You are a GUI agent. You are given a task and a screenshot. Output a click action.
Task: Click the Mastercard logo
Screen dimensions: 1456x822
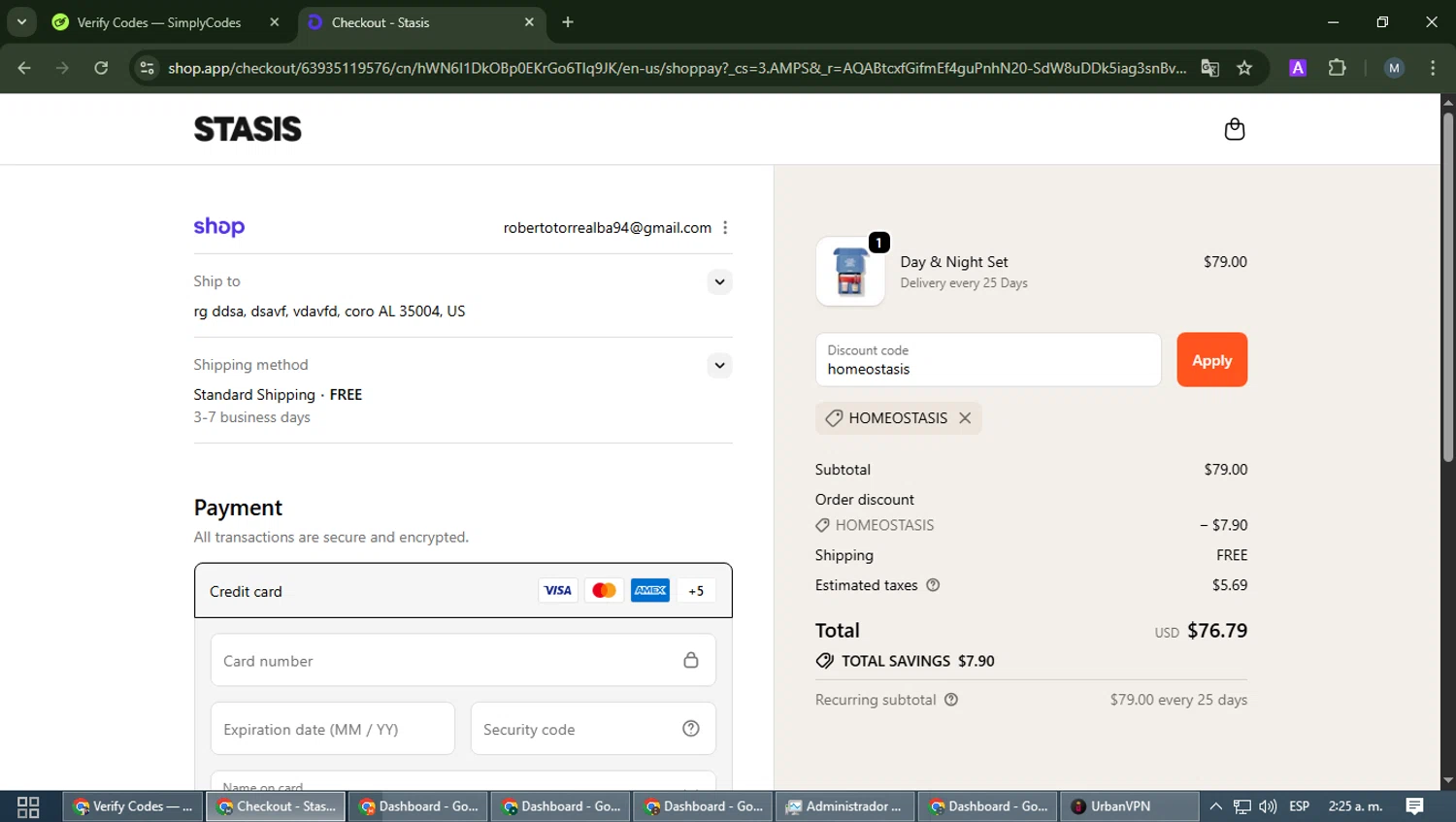604,590
